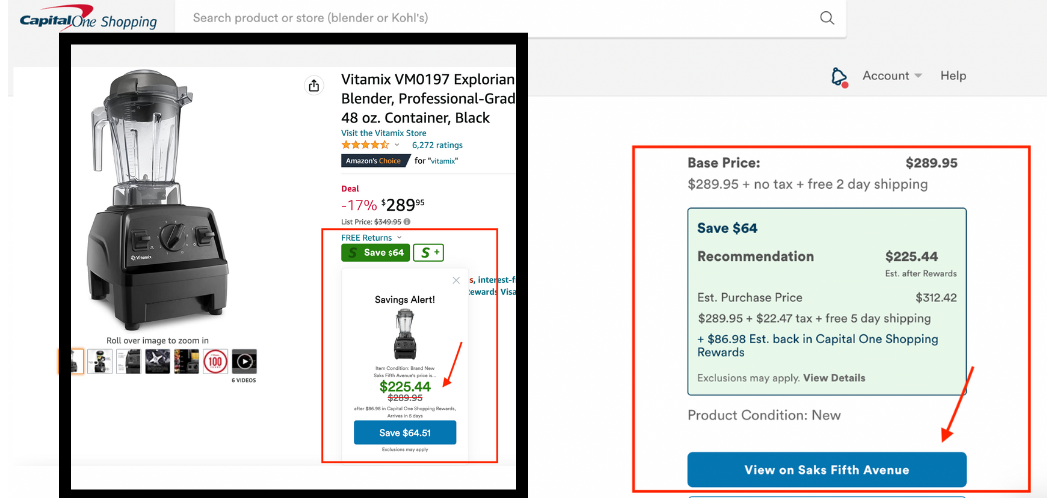Click the search magnifier icon

[827, 18]
